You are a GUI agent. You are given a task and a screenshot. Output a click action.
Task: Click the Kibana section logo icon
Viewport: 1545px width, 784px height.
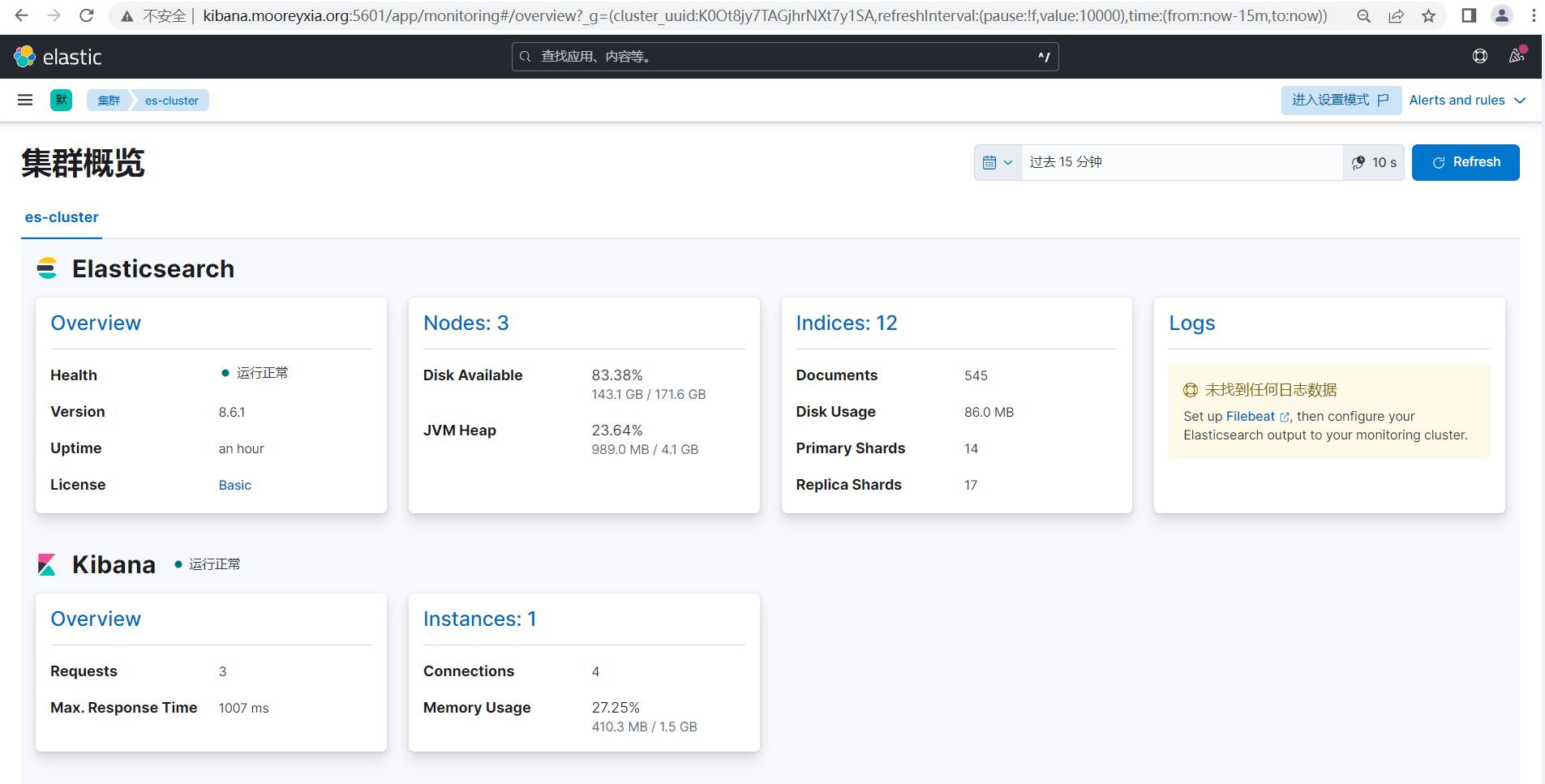47,564
